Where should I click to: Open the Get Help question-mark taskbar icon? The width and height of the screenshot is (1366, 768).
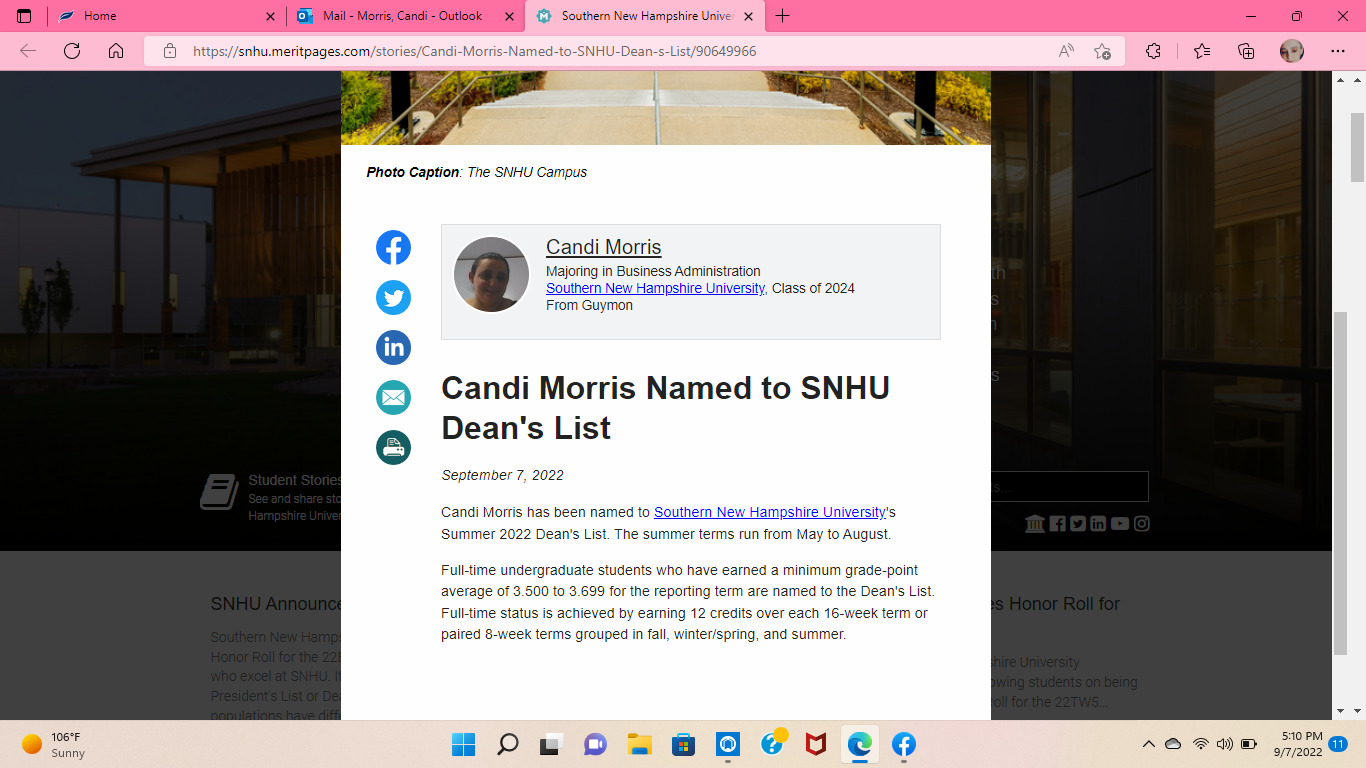tap(773, 744)
